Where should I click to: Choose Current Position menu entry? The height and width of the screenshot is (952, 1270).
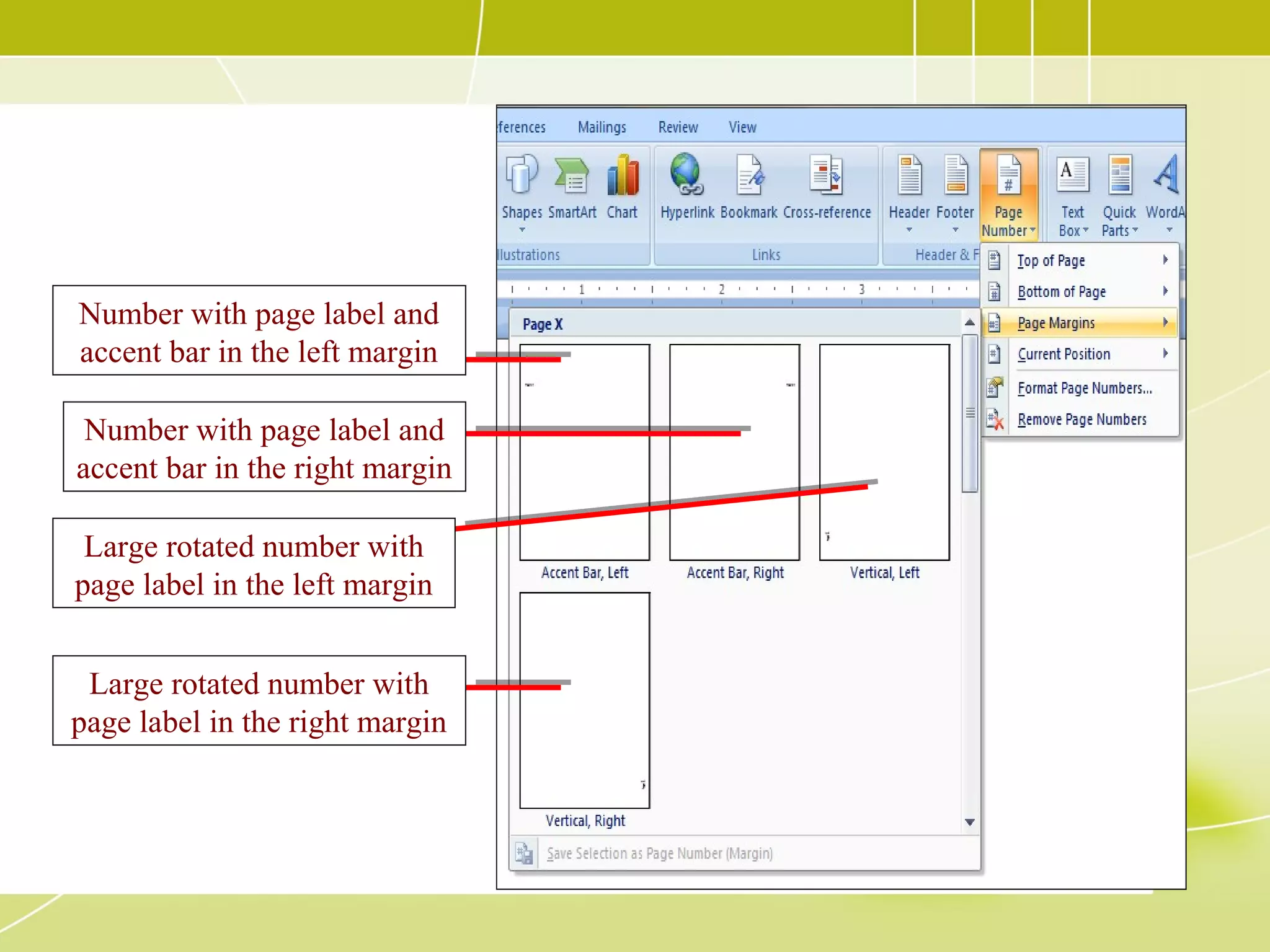point(1080,354)
